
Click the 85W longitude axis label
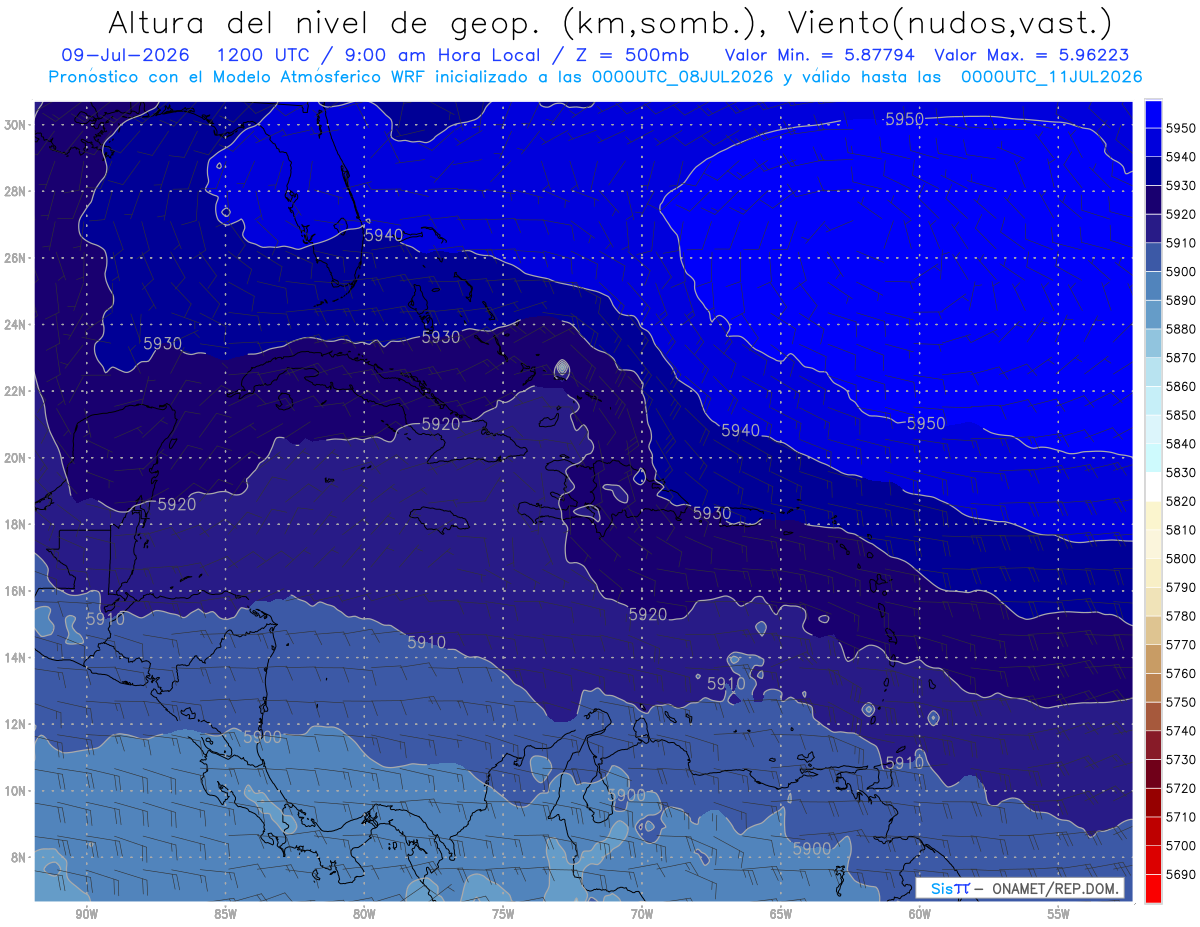click(225, 914)
